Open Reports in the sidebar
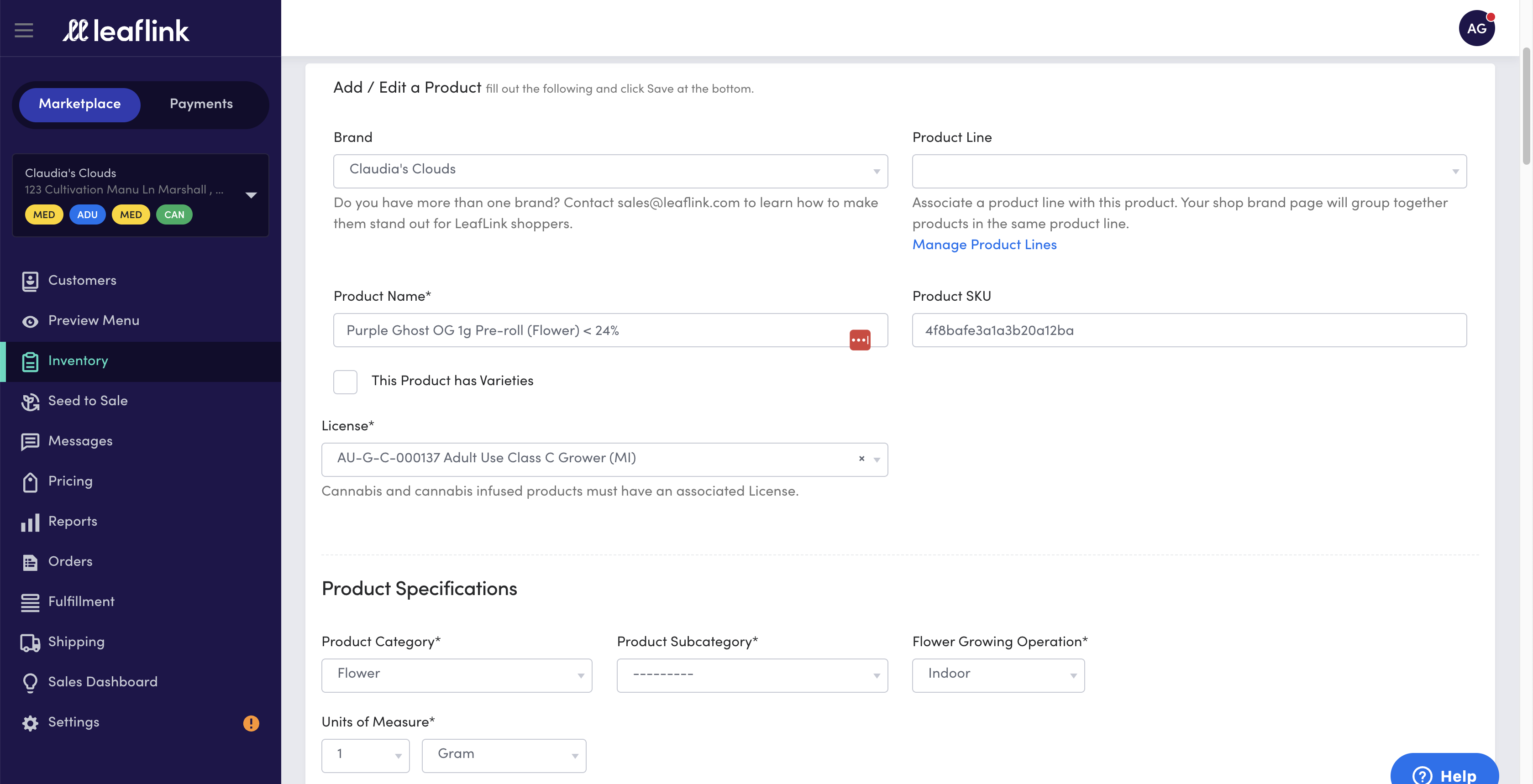This screenshot has height=784, width=1533. point(141,522)
